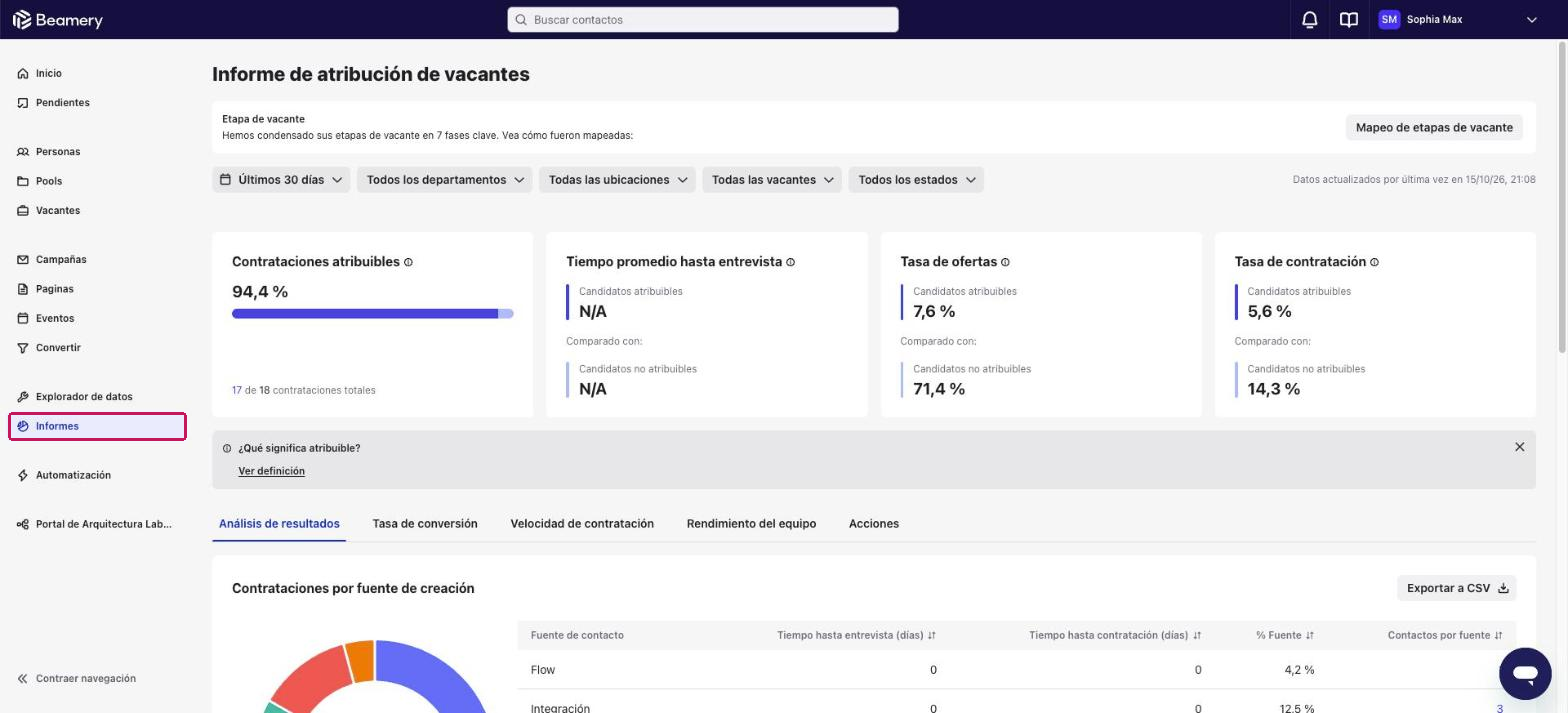Switch to Tasa de conversión tab

(425, 524)
